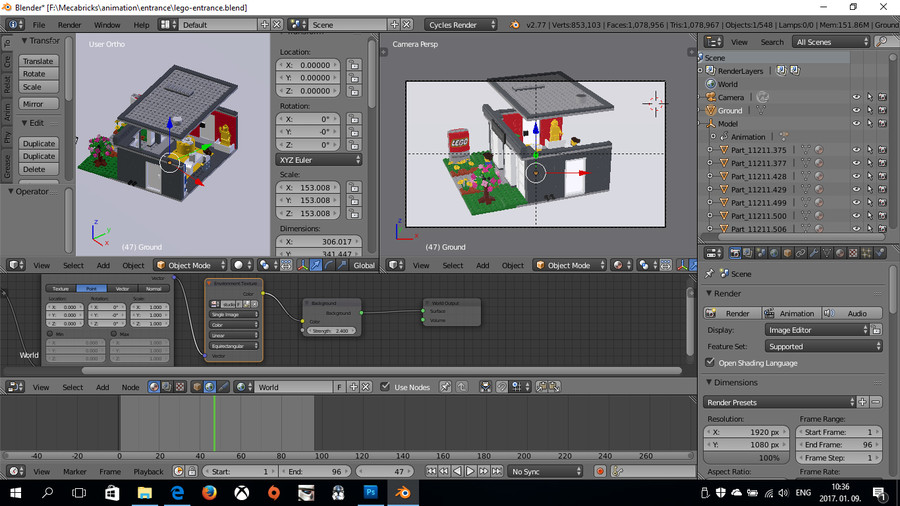Click the Audio render button
900x506 pixels.
pyautogui.click(x=852, y=313)
